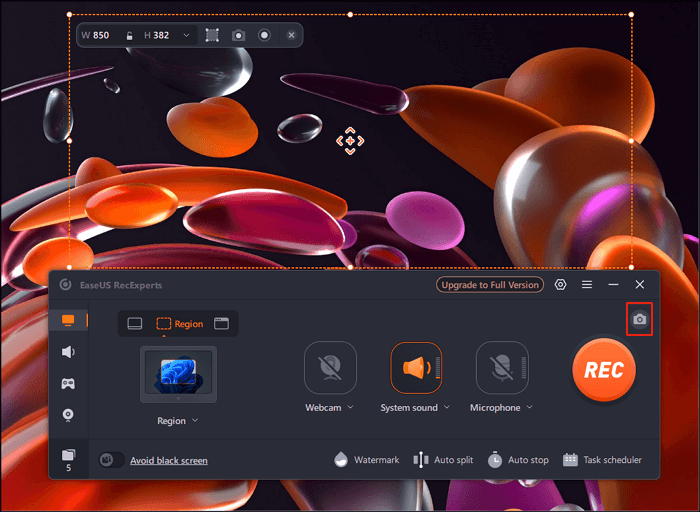Click Upgrade to Full Version button
This screenshot has width=700, height=512.
click(490, 285)
